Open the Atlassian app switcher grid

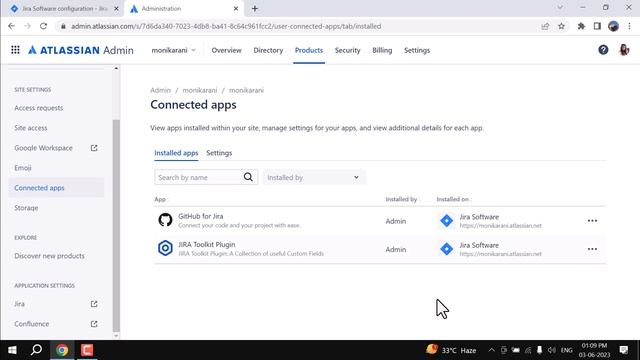point(15,50)
